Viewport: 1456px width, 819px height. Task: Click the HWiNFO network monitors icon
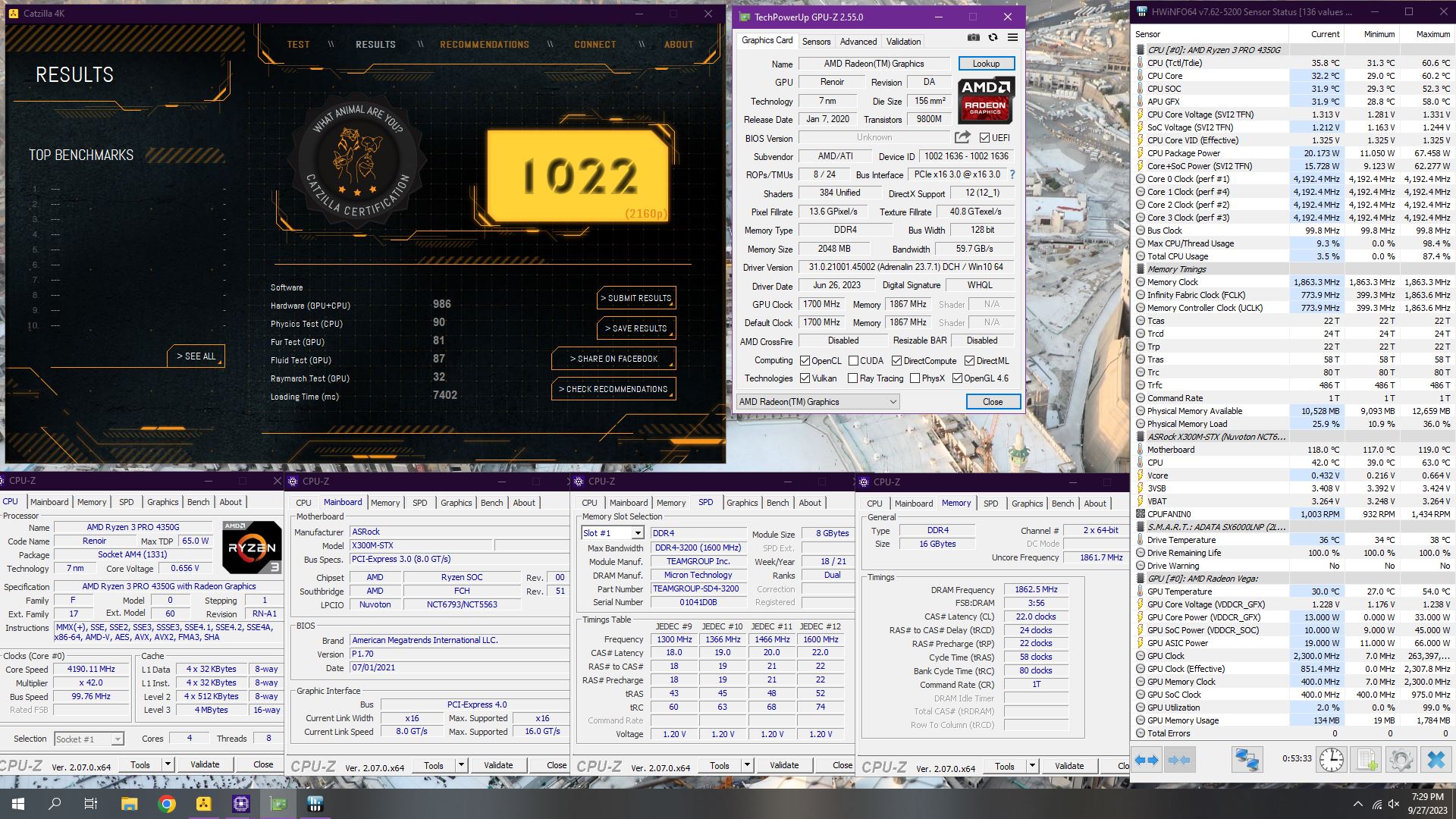pyautogui.click(x=1247, y=760)
